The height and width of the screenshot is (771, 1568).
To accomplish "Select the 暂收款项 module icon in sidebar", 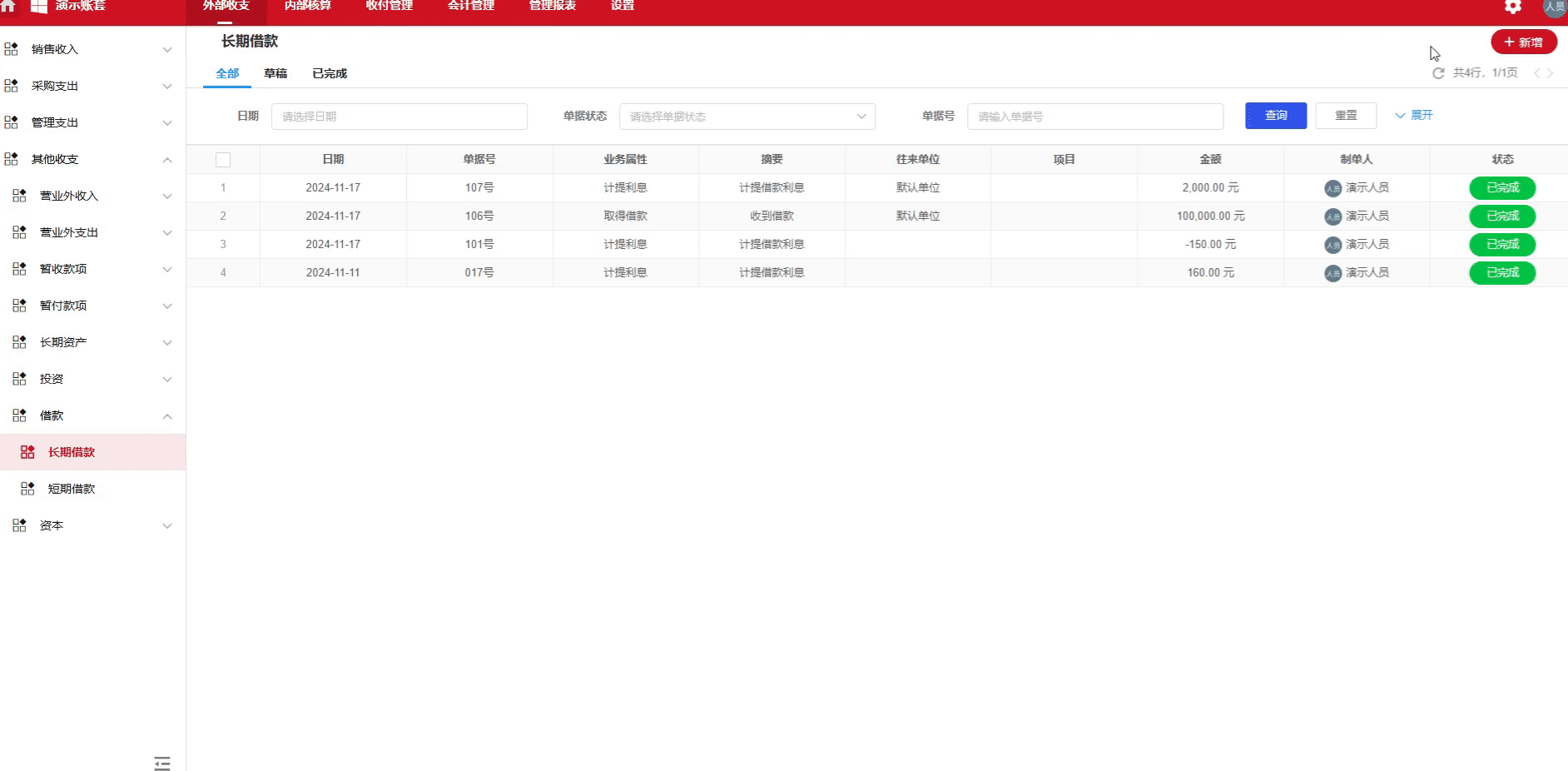I will click(19, 269).
